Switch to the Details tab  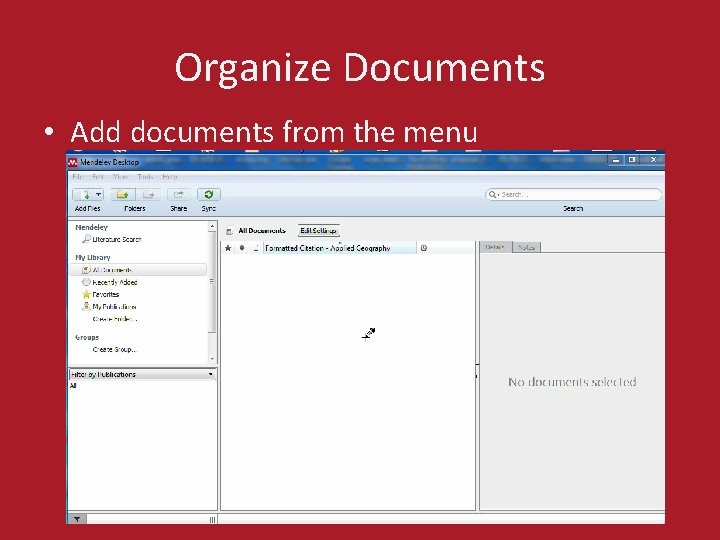pos(495,247)
